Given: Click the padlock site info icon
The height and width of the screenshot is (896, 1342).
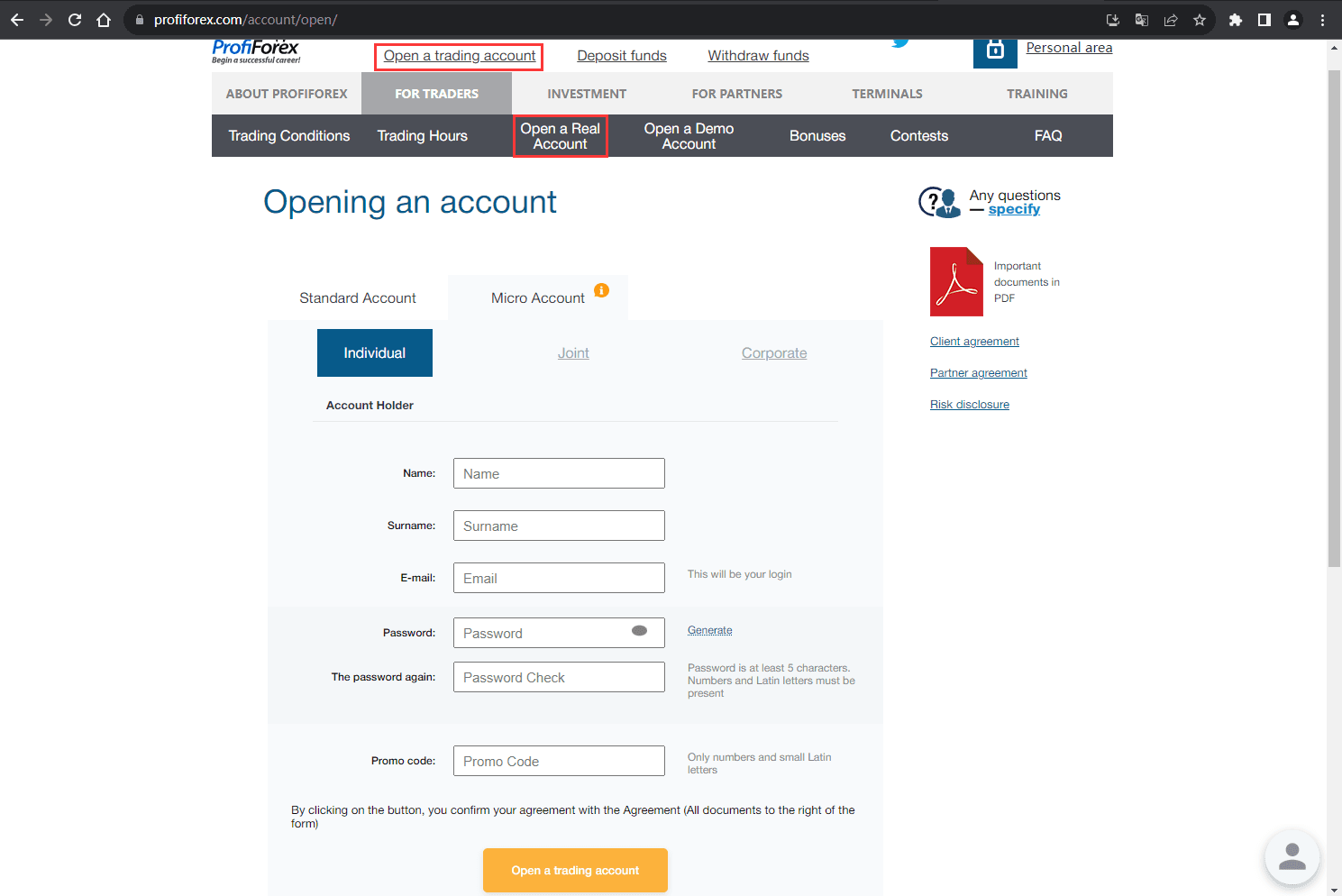Looking at the screenshot, I should [139, 20].
